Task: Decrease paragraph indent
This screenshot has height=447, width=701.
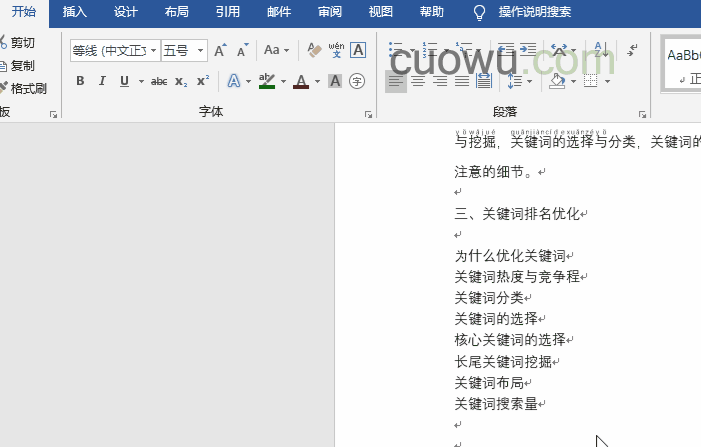Action: (x=506, y=50)
